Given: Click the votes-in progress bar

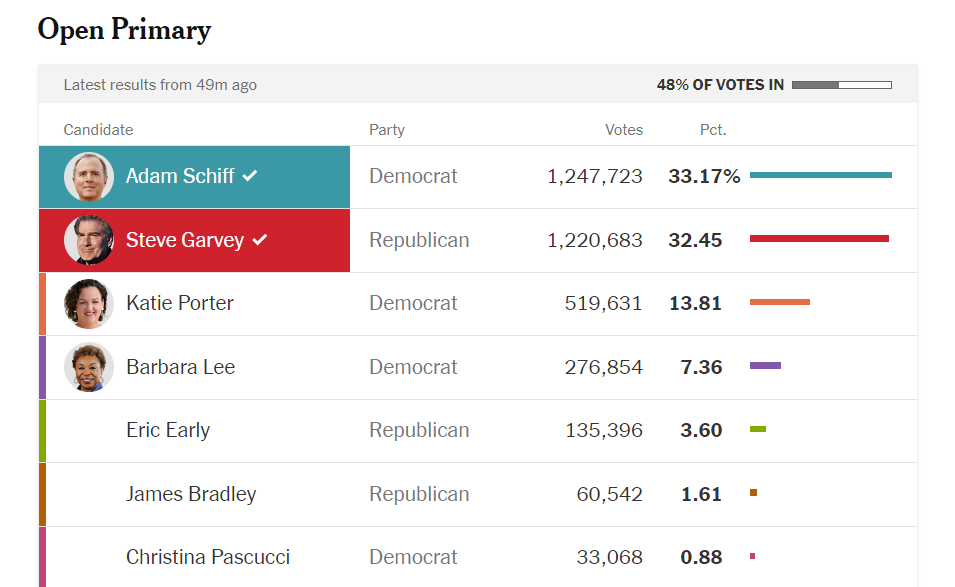Looking at the screenshot, I should click(x=841, y=85).
